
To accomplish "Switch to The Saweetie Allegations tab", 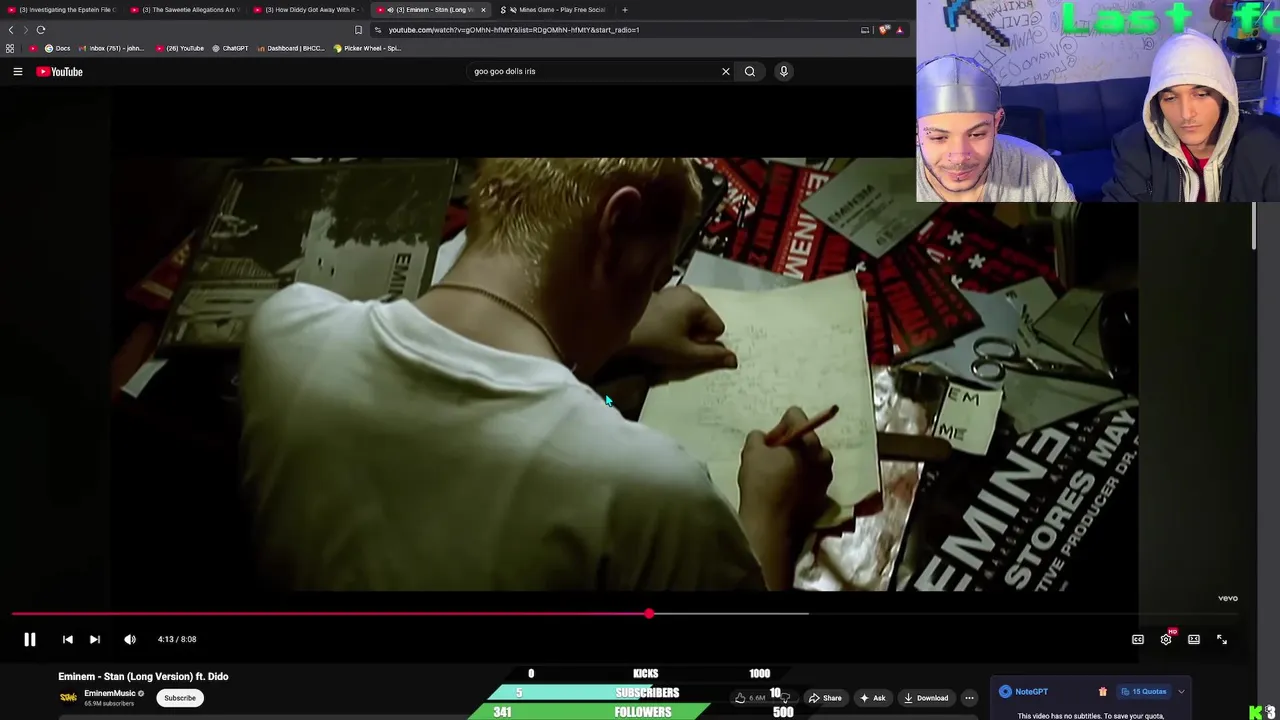I will click(x=185, y=10).
